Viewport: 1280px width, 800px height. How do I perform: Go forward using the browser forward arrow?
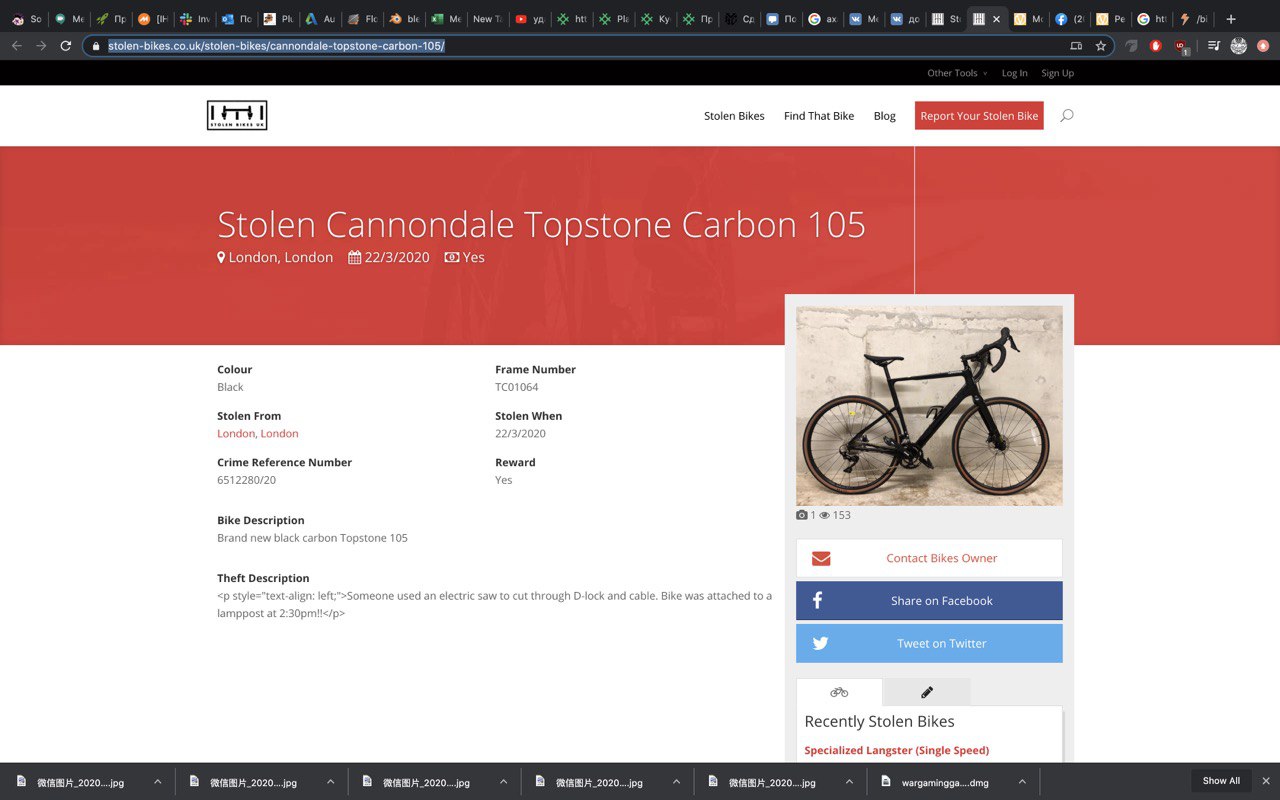point(41,46)
